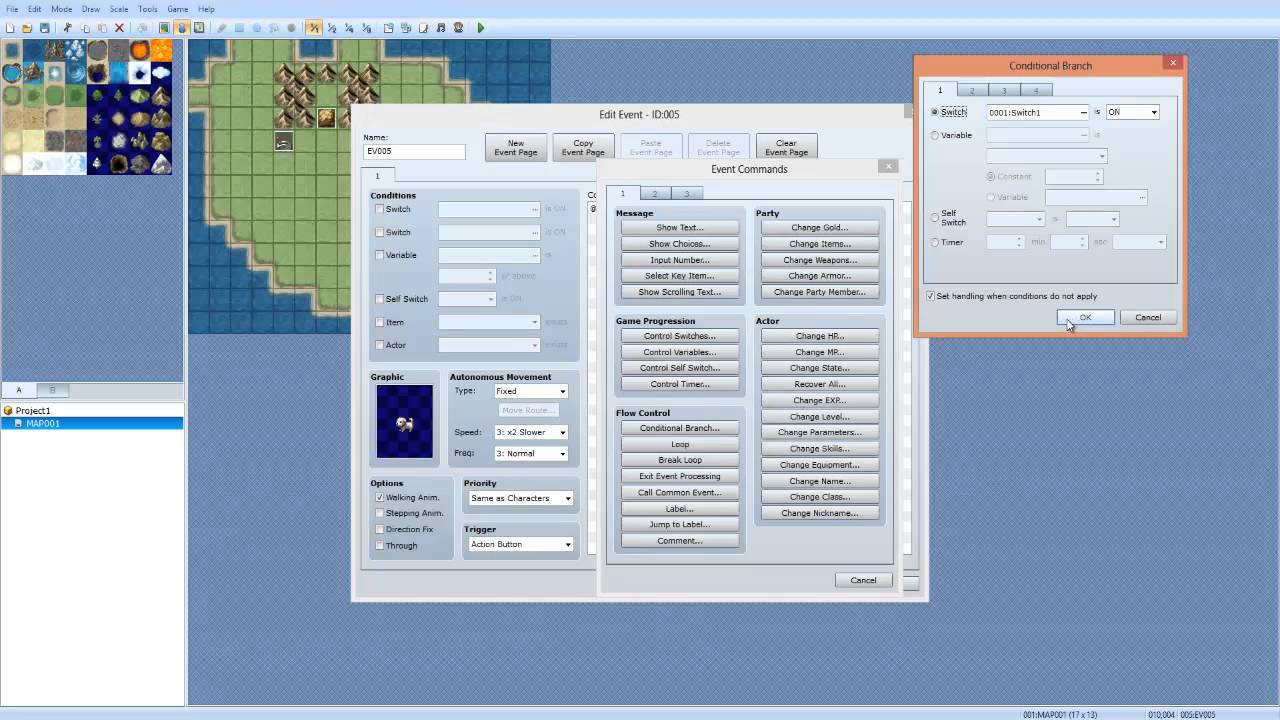Click the event Name field EV005
Screen dimensions: 1280x720
point(414,152)
